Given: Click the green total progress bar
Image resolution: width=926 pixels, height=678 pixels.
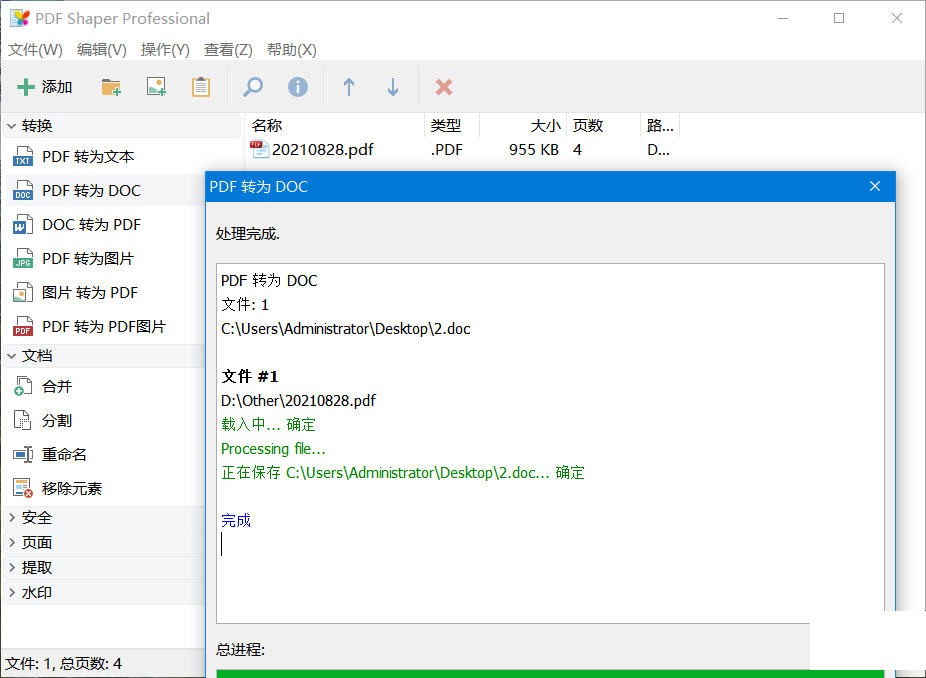Looking at the screenshot, I should (550, 674).
